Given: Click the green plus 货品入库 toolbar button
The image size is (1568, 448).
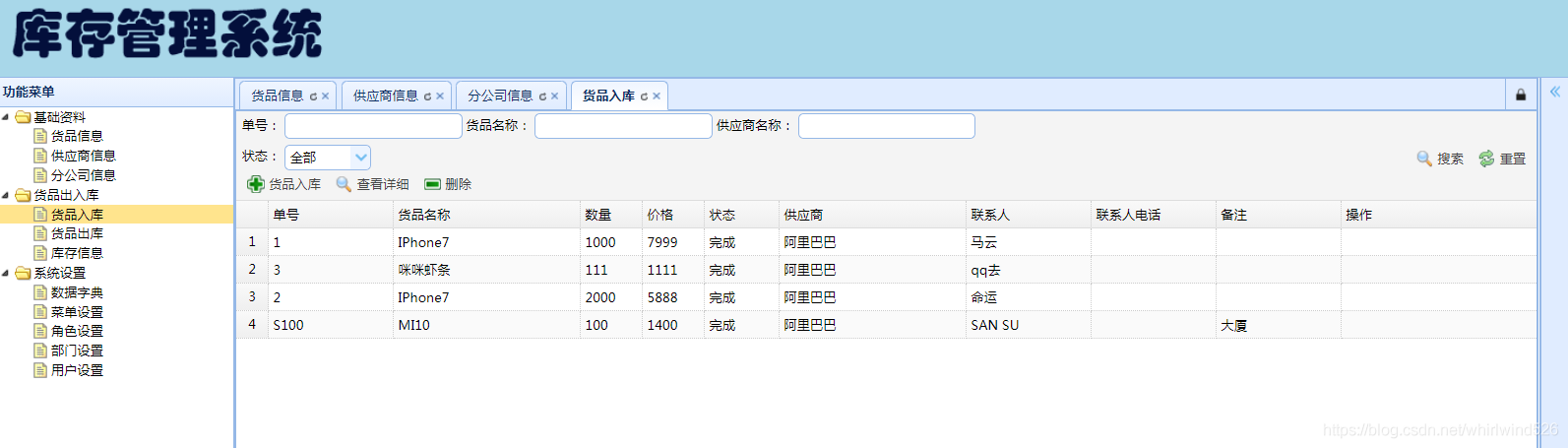Looking at the screenshot, I should 283,184.
